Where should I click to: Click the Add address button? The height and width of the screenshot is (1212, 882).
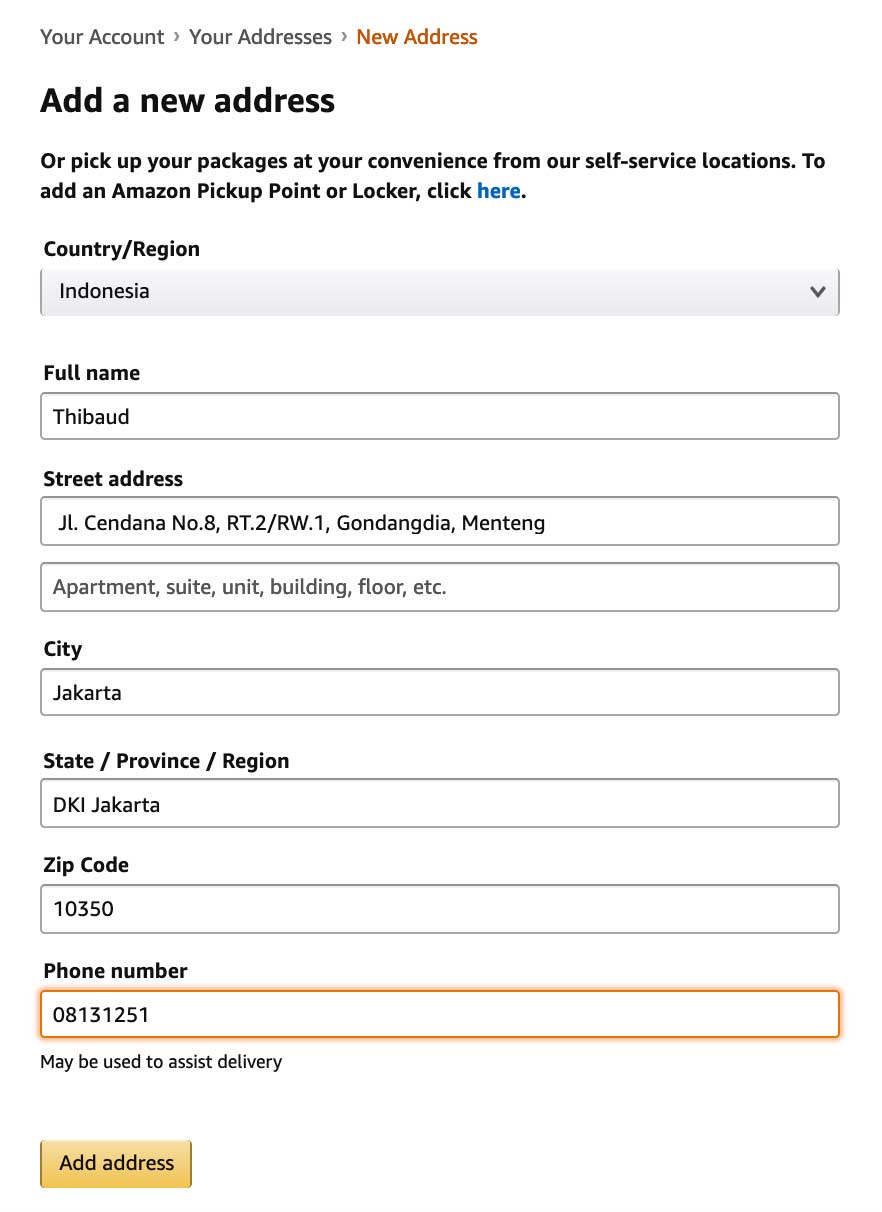115,1163
